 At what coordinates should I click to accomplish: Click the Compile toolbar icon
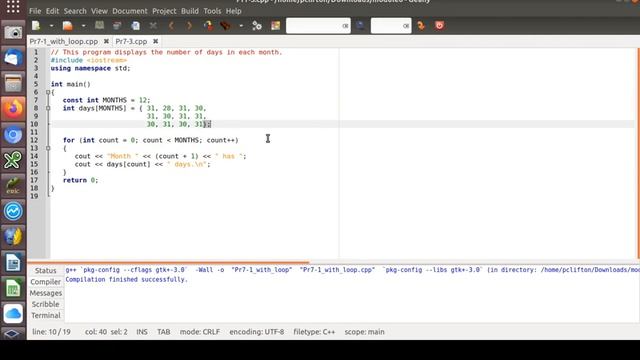click(209, 26)
